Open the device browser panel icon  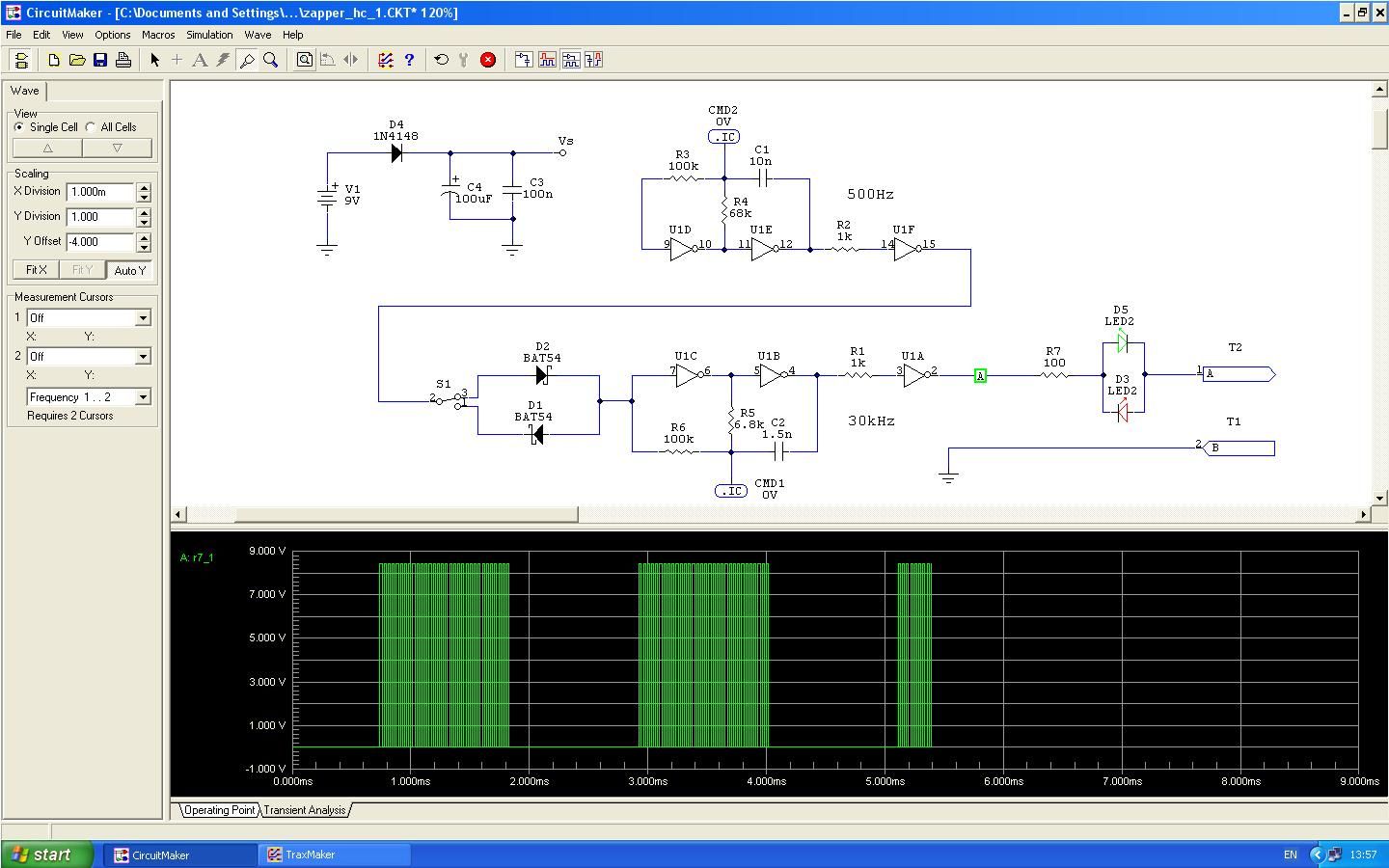point(21,60)
